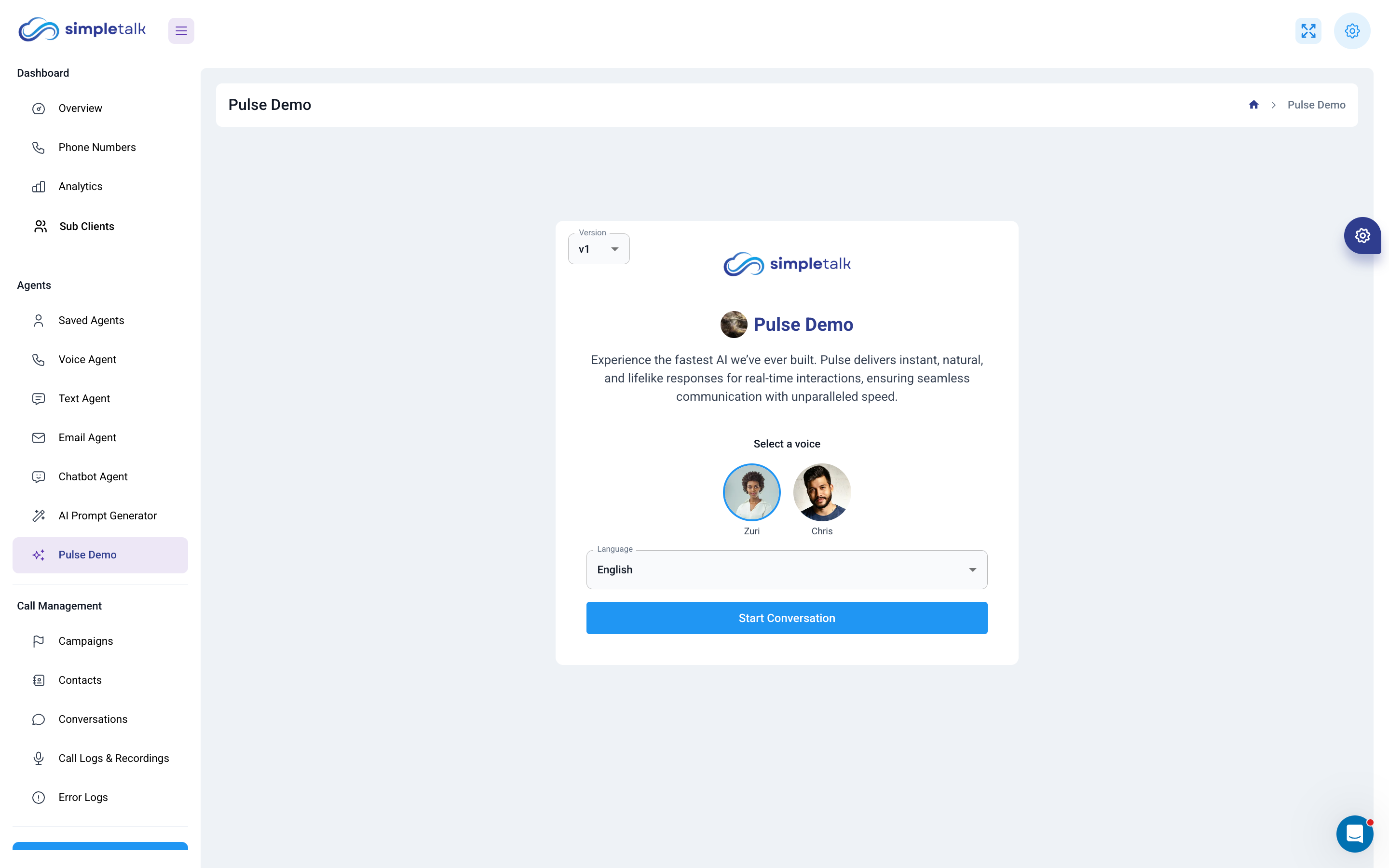Open Conversations under Call Management
Image resolution: width=1389 pixels, height=868 pixels.
[x=93, y=719]
